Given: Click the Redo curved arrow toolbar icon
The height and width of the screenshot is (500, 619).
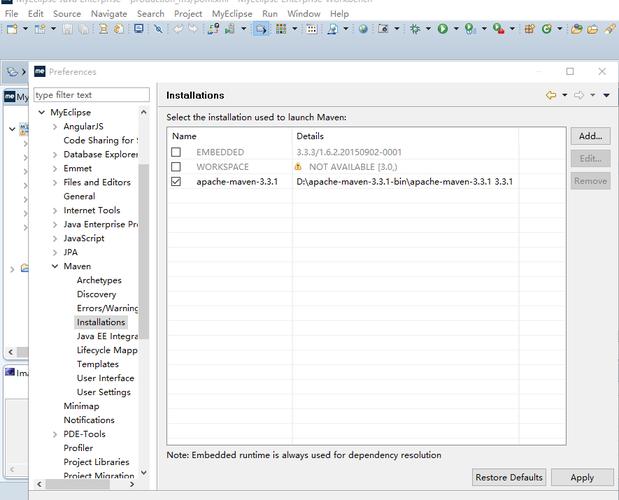Looking at the screenshot, I should pos(193,28).
